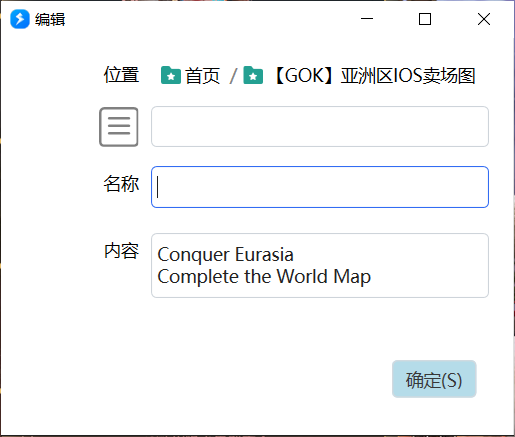Click into the 名称 input field

[x=320, y=187]
